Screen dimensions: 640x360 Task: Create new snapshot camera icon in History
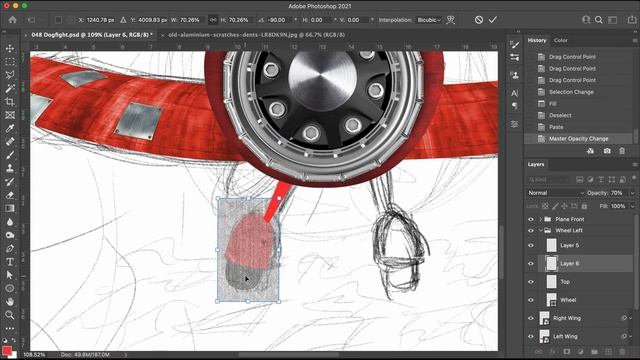(x=607, y=151)
